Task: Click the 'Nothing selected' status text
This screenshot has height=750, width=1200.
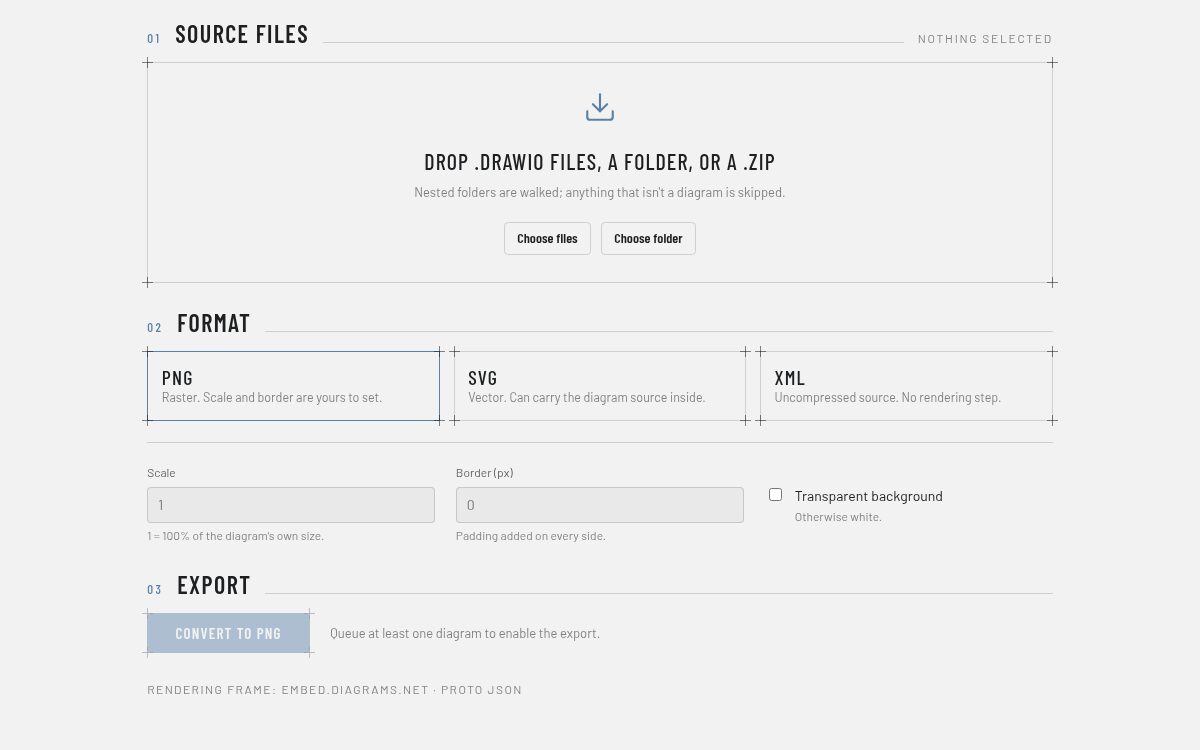Action: (985, 39)
